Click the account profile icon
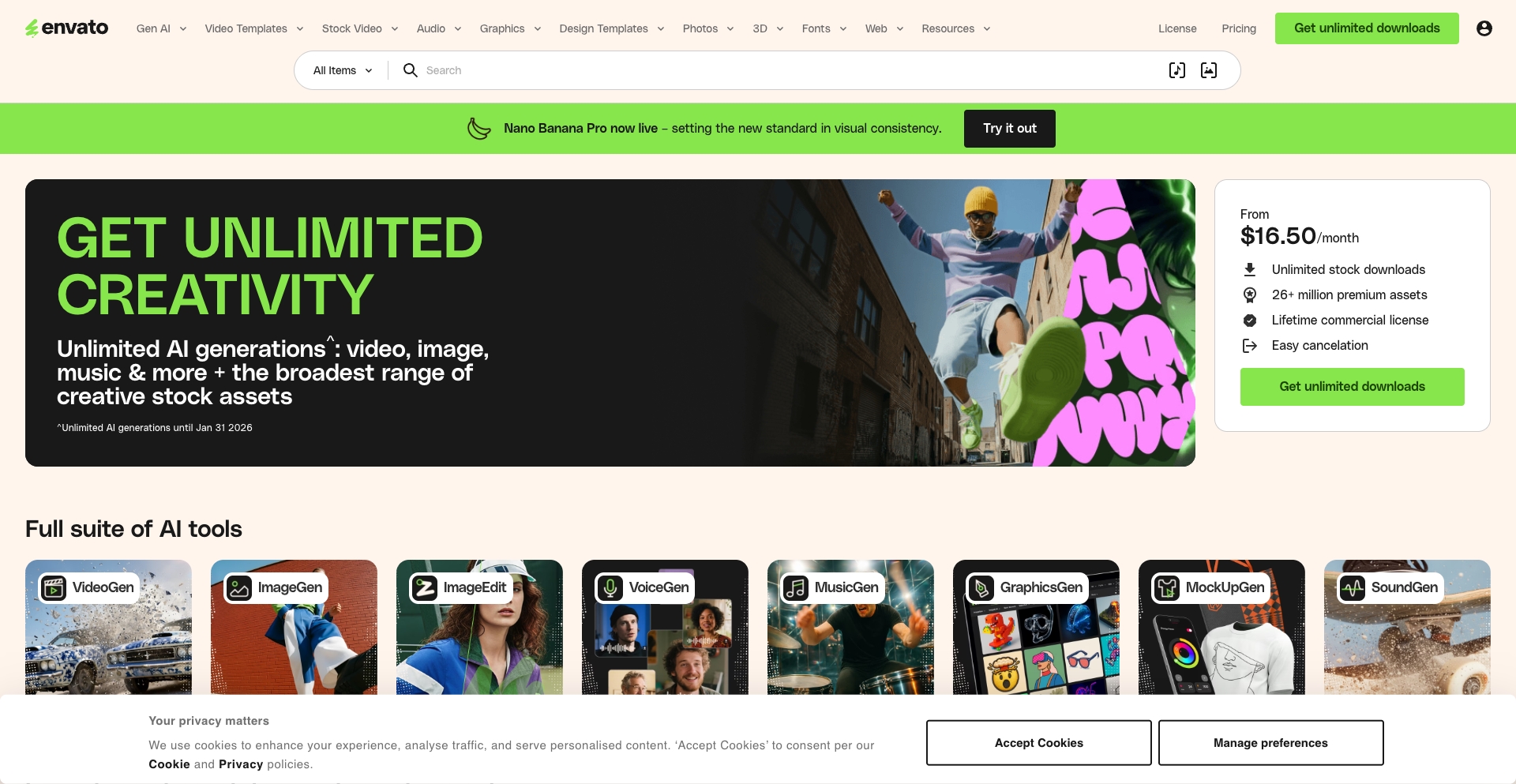 (1484, 28)
